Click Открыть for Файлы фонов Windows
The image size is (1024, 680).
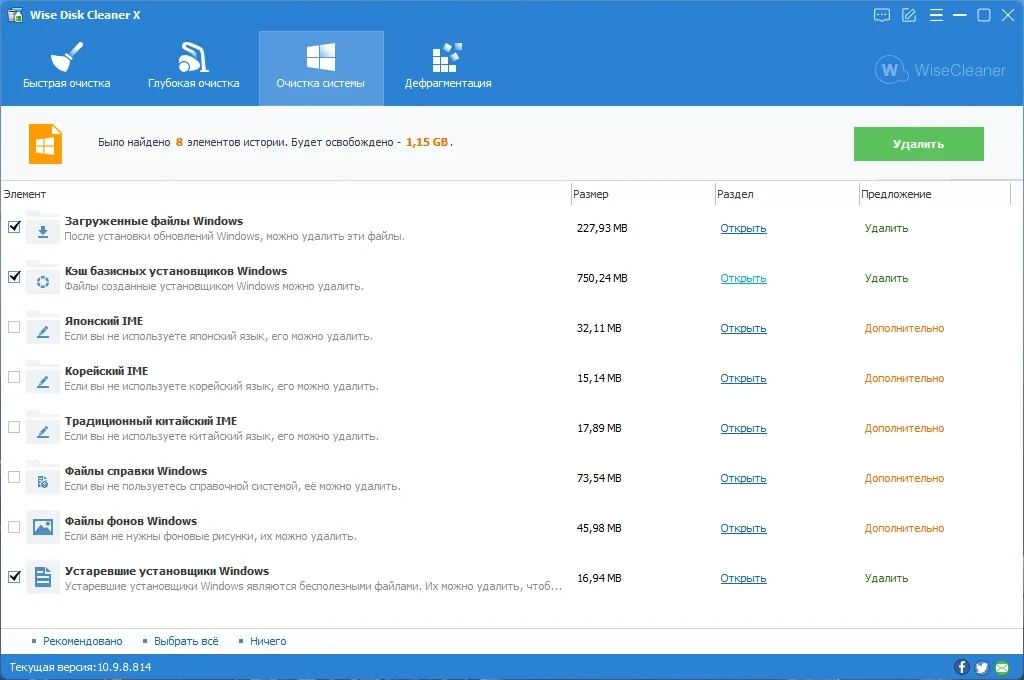pos(743,528)
